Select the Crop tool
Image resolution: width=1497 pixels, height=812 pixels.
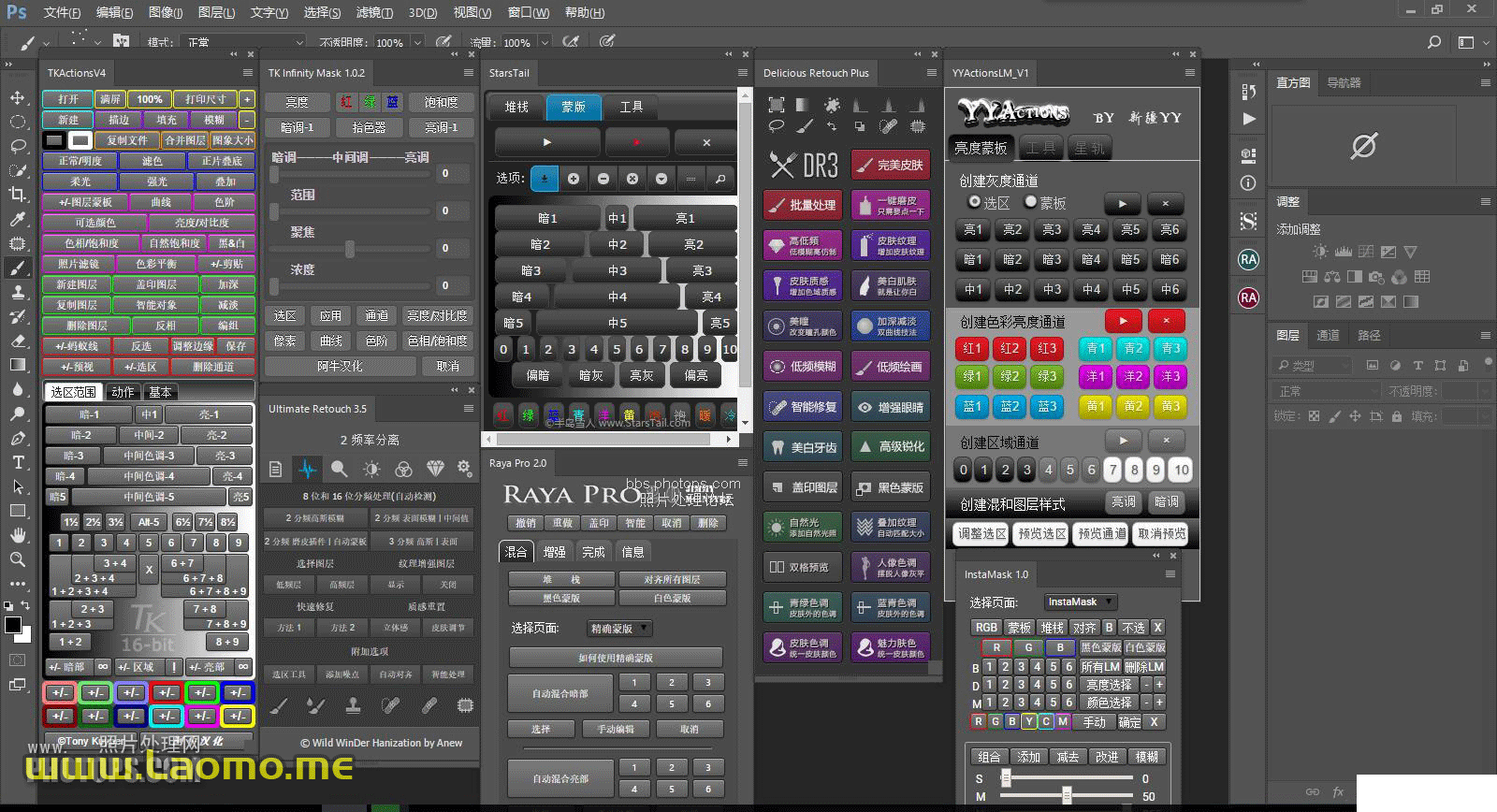click(18, 195)
